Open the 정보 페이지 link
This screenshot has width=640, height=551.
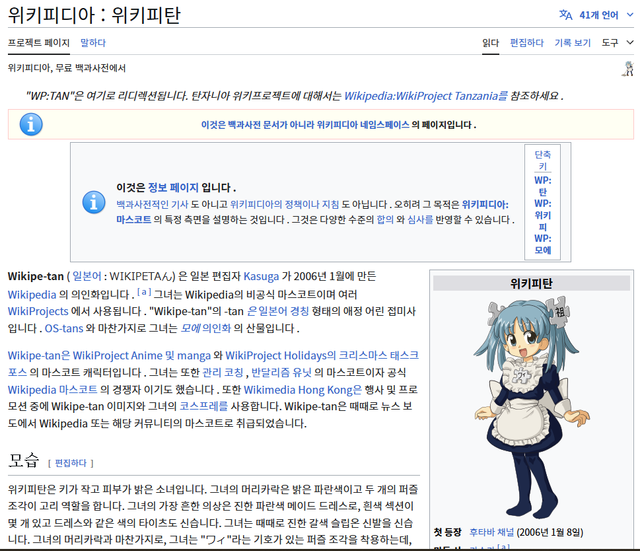(x=173, y=187)
